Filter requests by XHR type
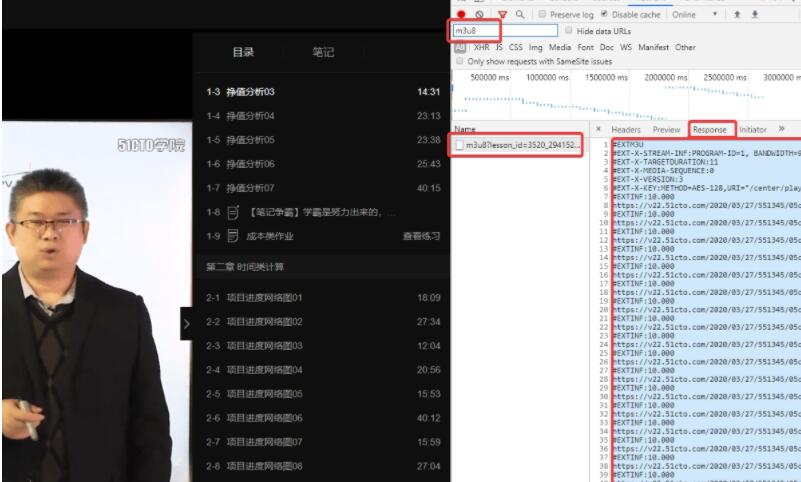The image size is (801, 482). pos(481,47)
